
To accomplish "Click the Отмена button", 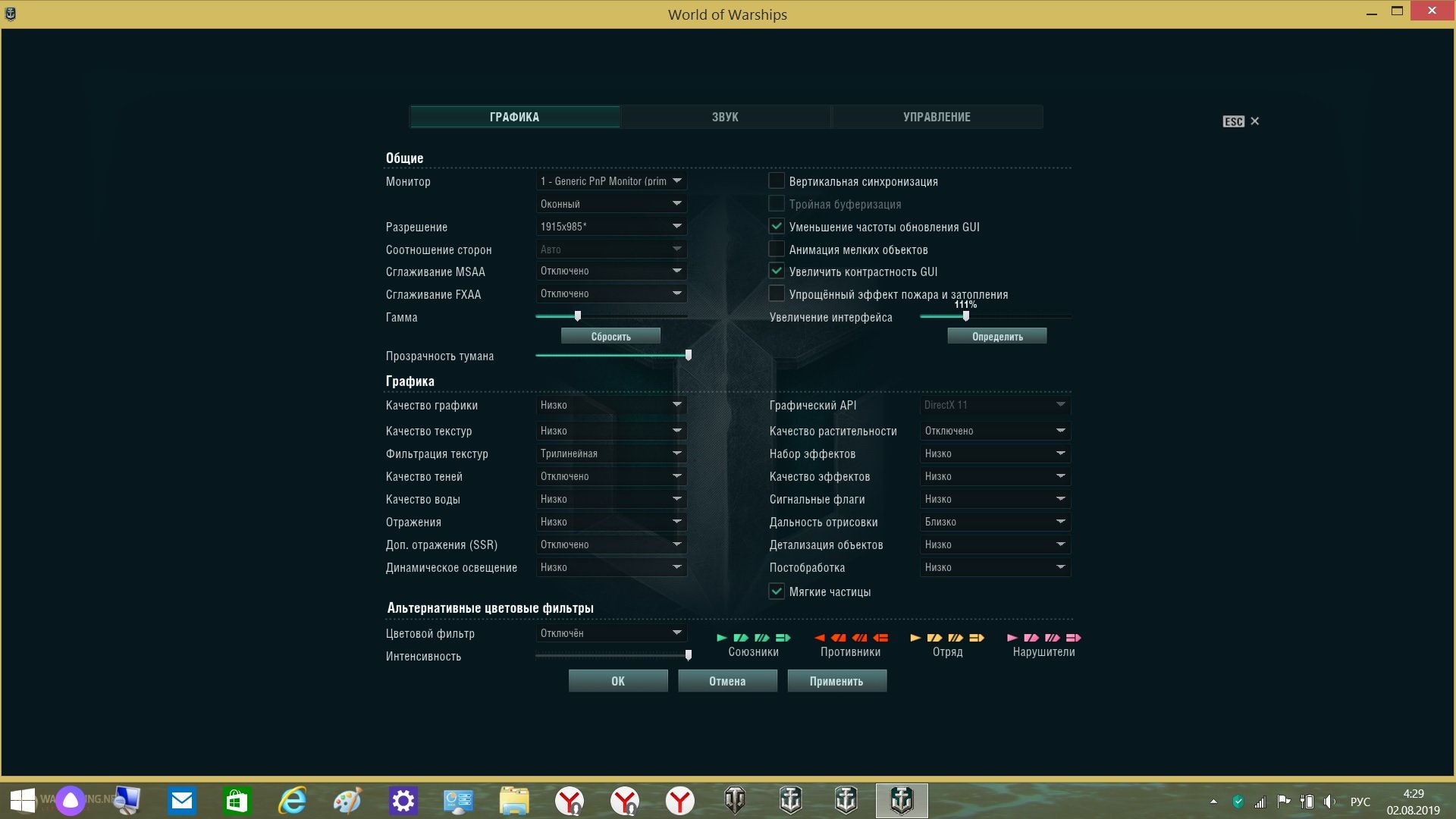I will coord(727,682).
